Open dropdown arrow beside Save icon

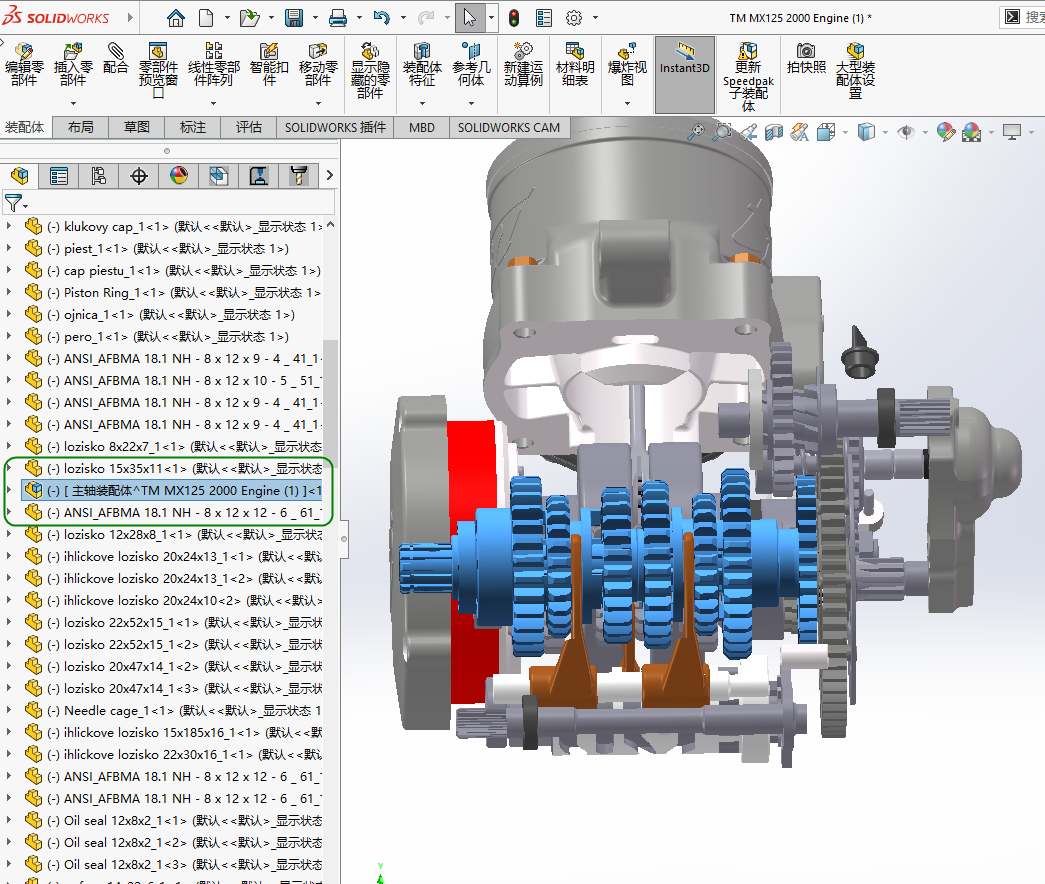pos(315,18)
